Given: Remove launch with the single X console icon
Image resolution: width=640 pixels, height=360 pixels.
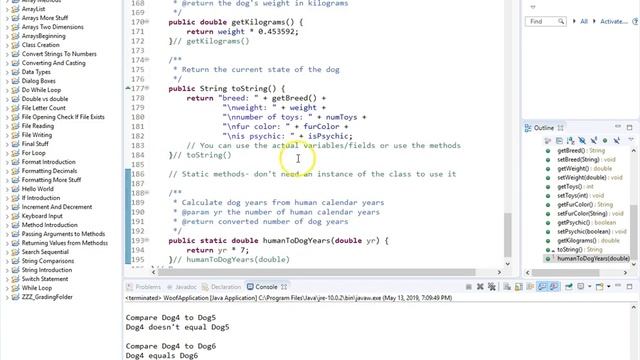Looking at the screenshot, I should (480, 287).
